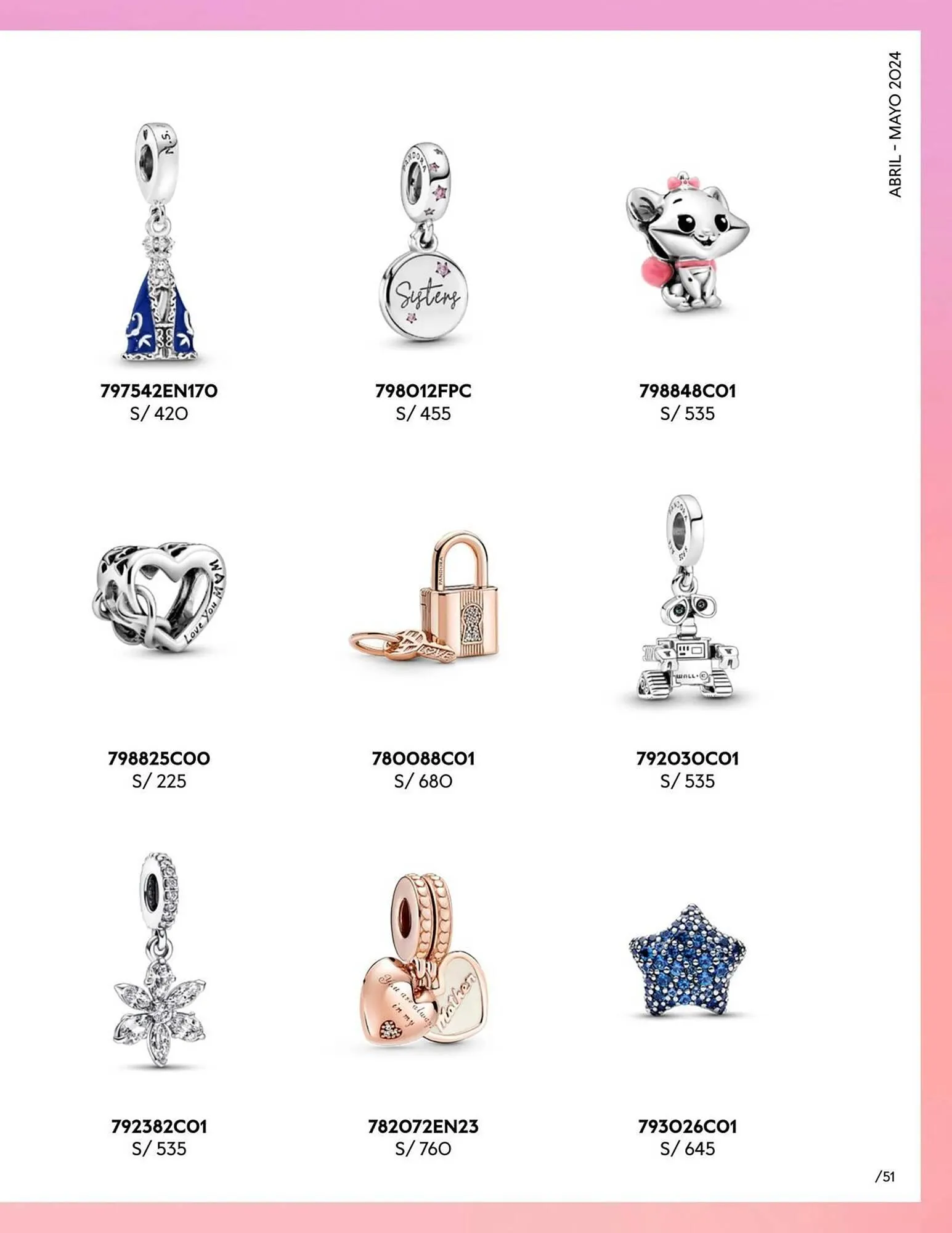Select the rose gold padlock and key charm
Screen dimensions: 952x1233
click(424, 597)
